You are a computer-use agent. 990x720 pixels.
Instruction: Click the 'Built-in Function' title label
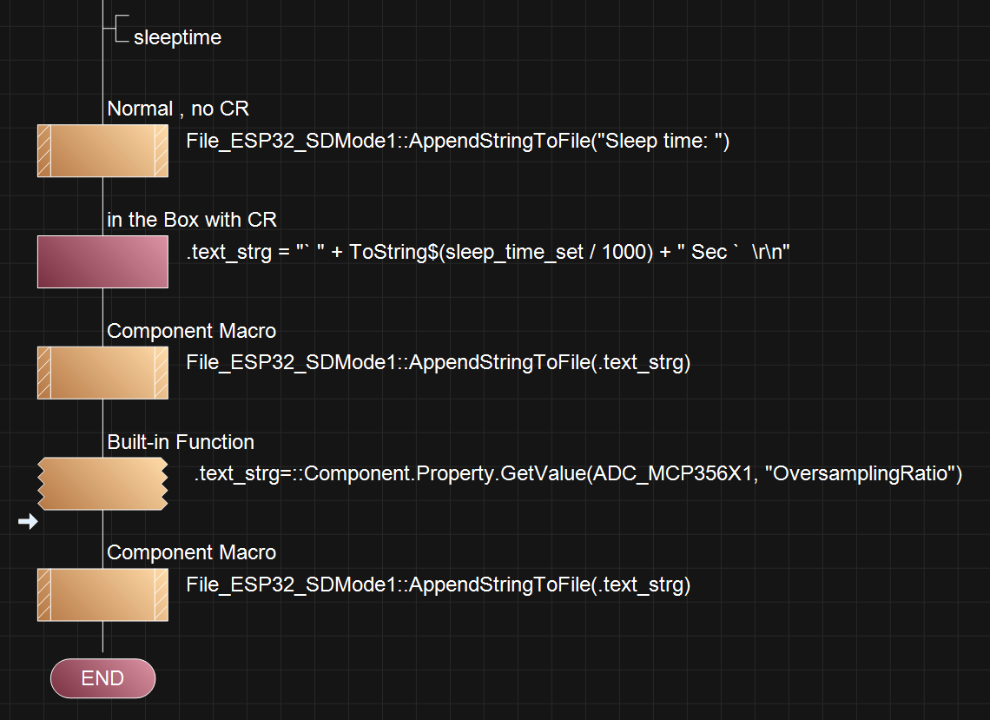181,442
